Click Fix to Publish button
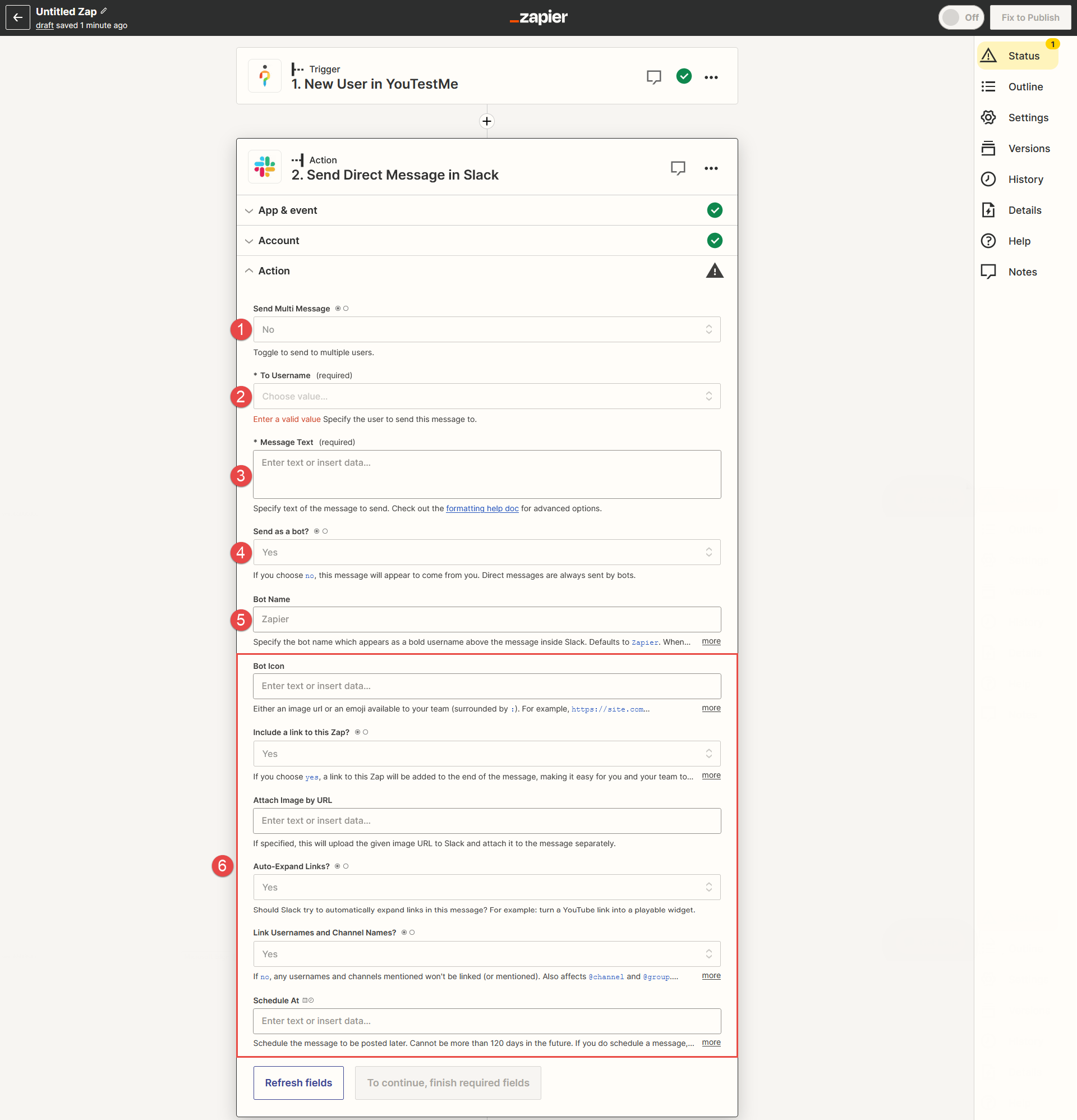The height and width of the screenshot is (1120, 1077). coord(1030,18)
